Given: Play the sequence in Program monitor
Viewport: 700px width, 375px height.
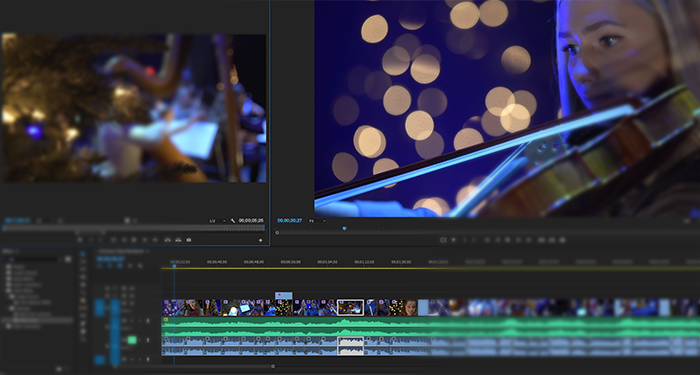Looking at the screenshot, I should [x=508, y=240].
